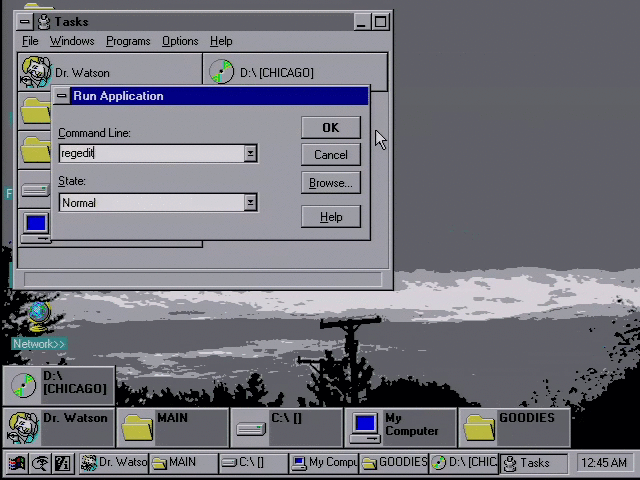Click the Tasks window title bar icon
This screenshot has height=480, width=640.
point(44,22)
